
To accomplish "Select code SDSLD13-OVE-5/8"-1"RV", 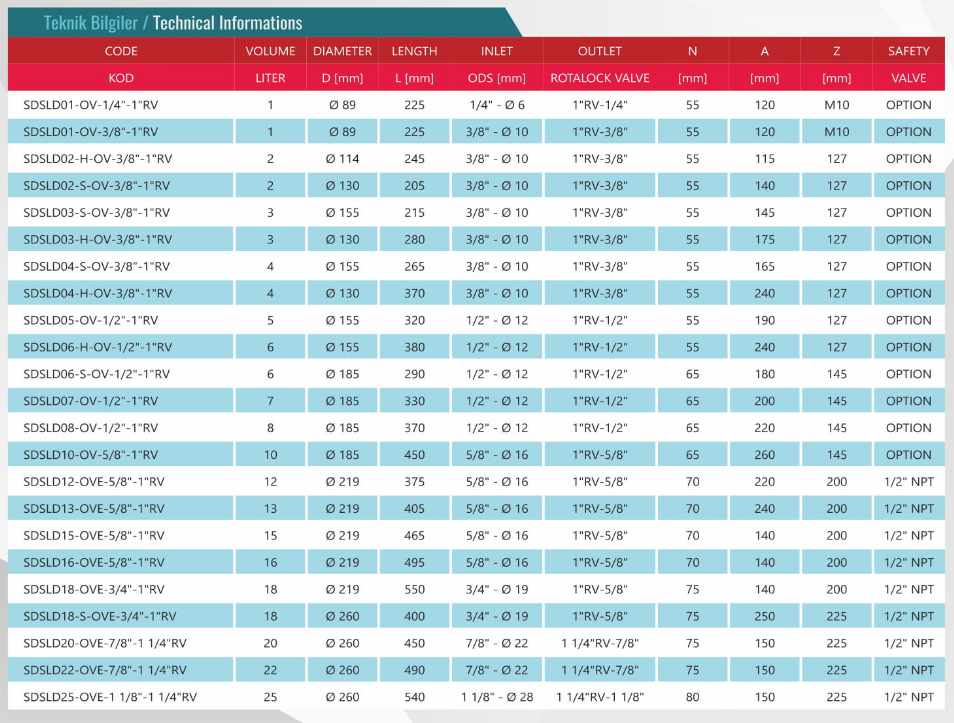I will pos(94,508).
